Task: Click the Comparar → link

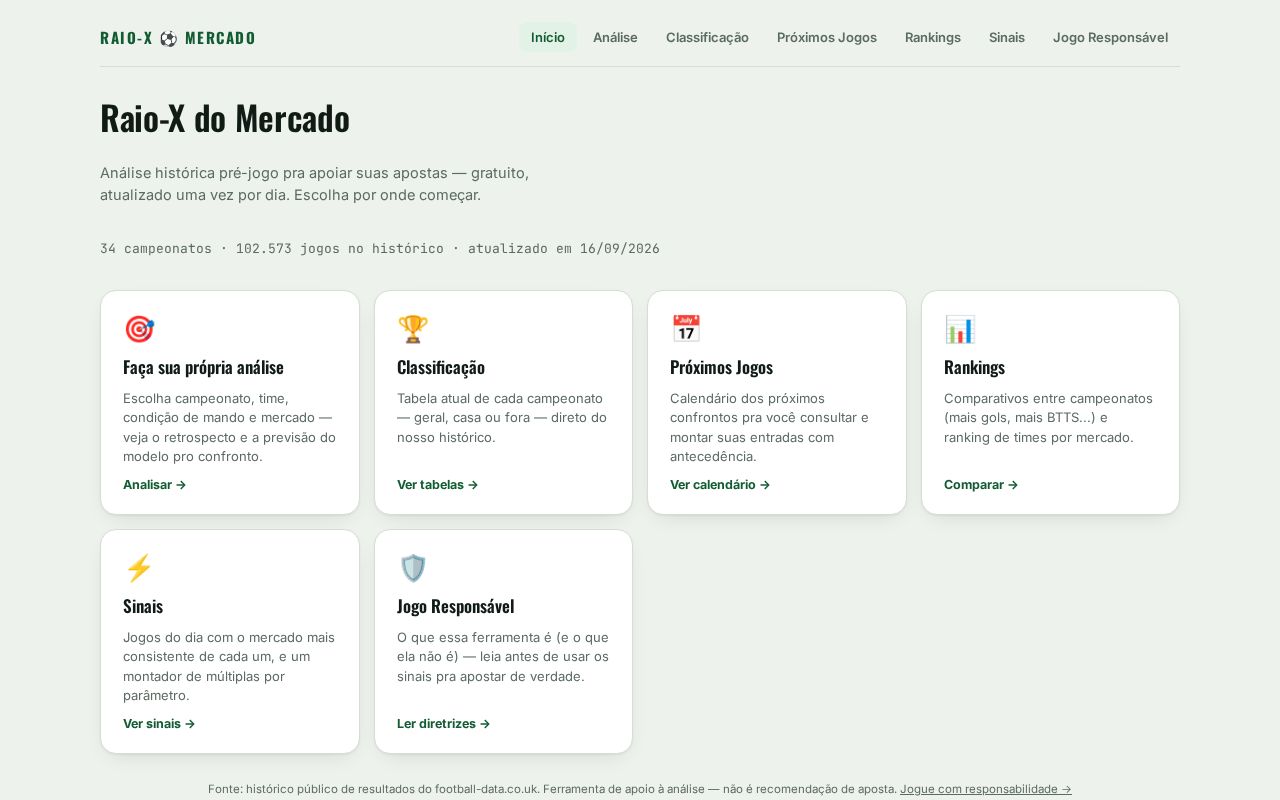Action: coord(981,485)
